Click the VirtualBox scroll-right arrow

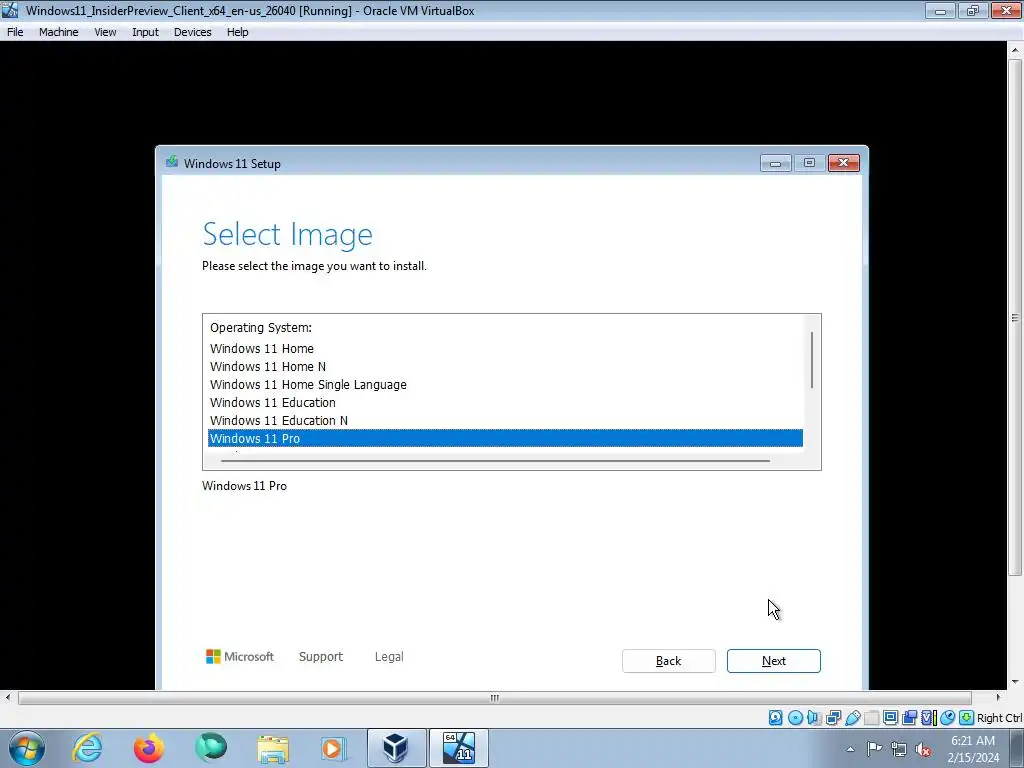click(x=998, y=697)
